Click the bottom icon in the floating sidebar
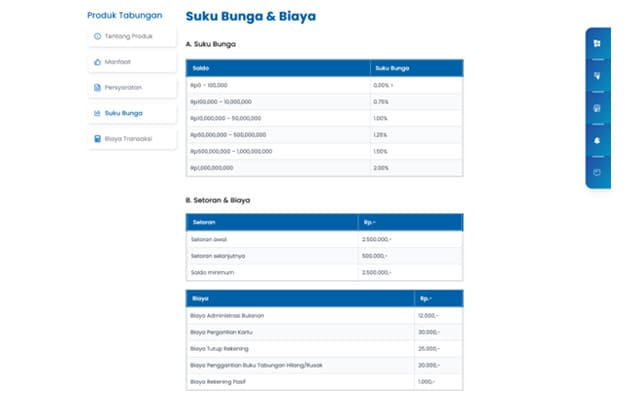This screenshot has height=416, width=624. pos(597,172)
